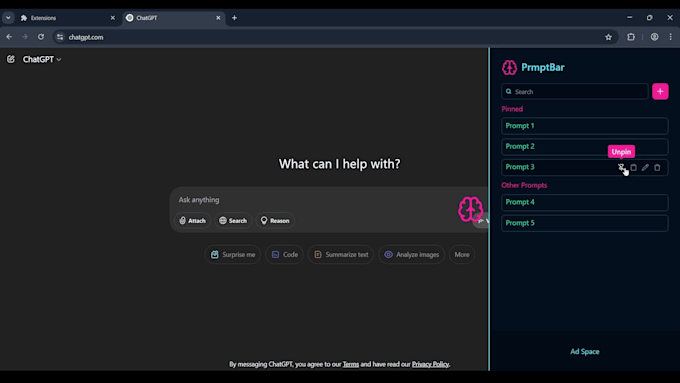Focus the PrmptBar Search field

pyautogui.click(x=575, y=92)
